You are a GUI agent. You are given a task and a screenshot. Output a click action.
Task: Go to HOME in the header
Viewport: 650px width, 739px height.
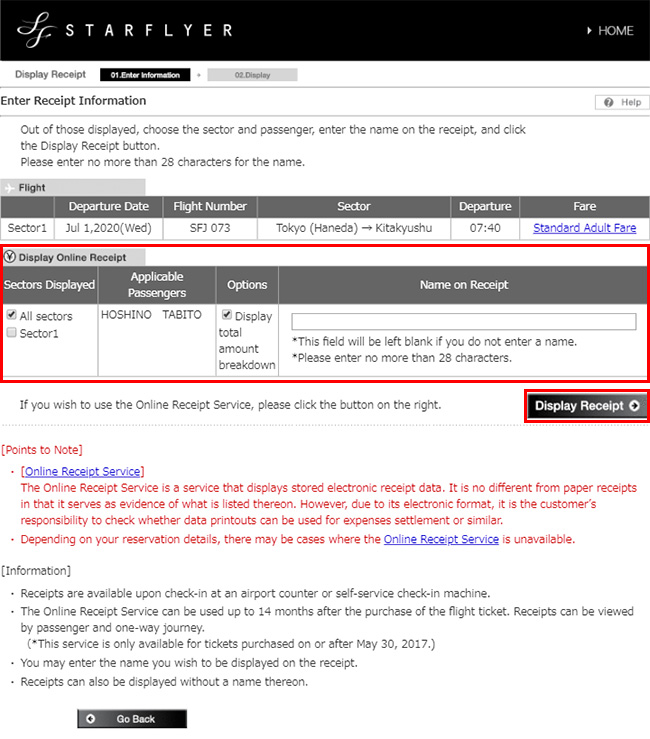615,31
